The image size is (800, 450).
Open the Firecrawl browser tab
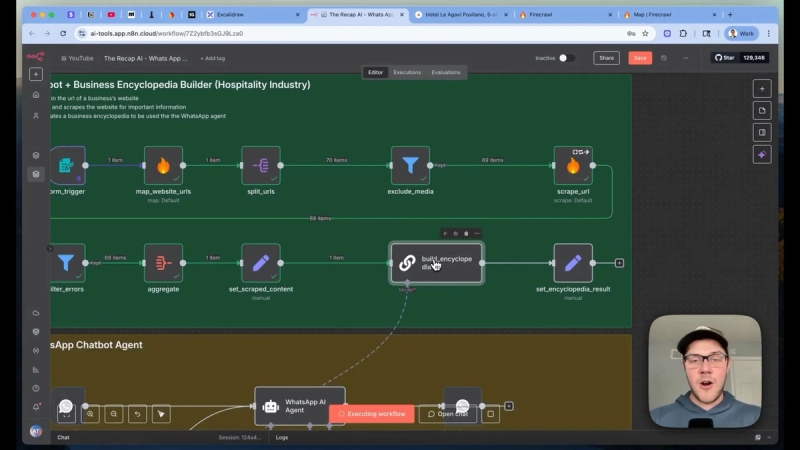(x=565, y=15)
